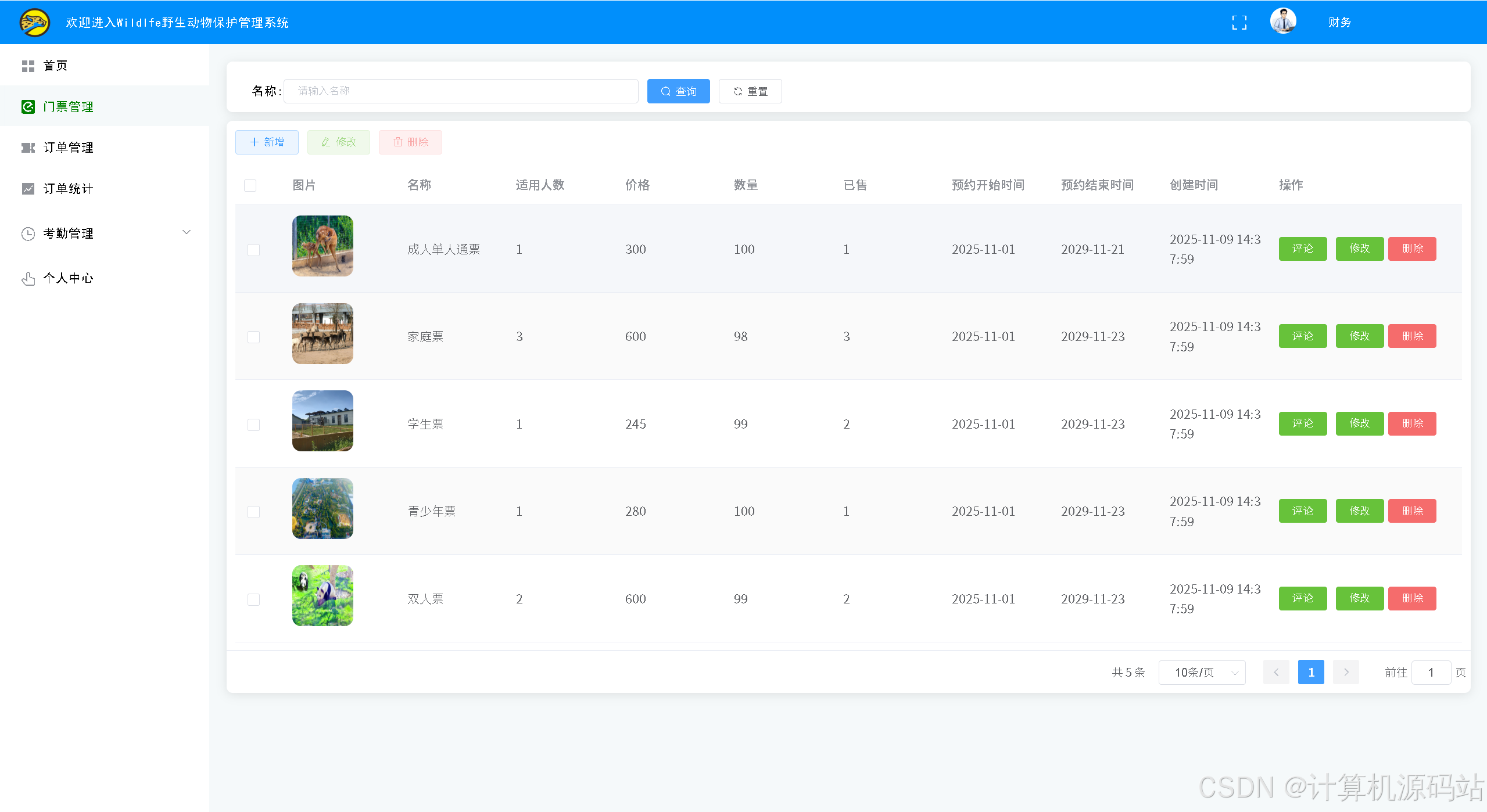Select the 门票管理 menu item
Viewport: 1487px width, 812px height.
coord(105,106)
